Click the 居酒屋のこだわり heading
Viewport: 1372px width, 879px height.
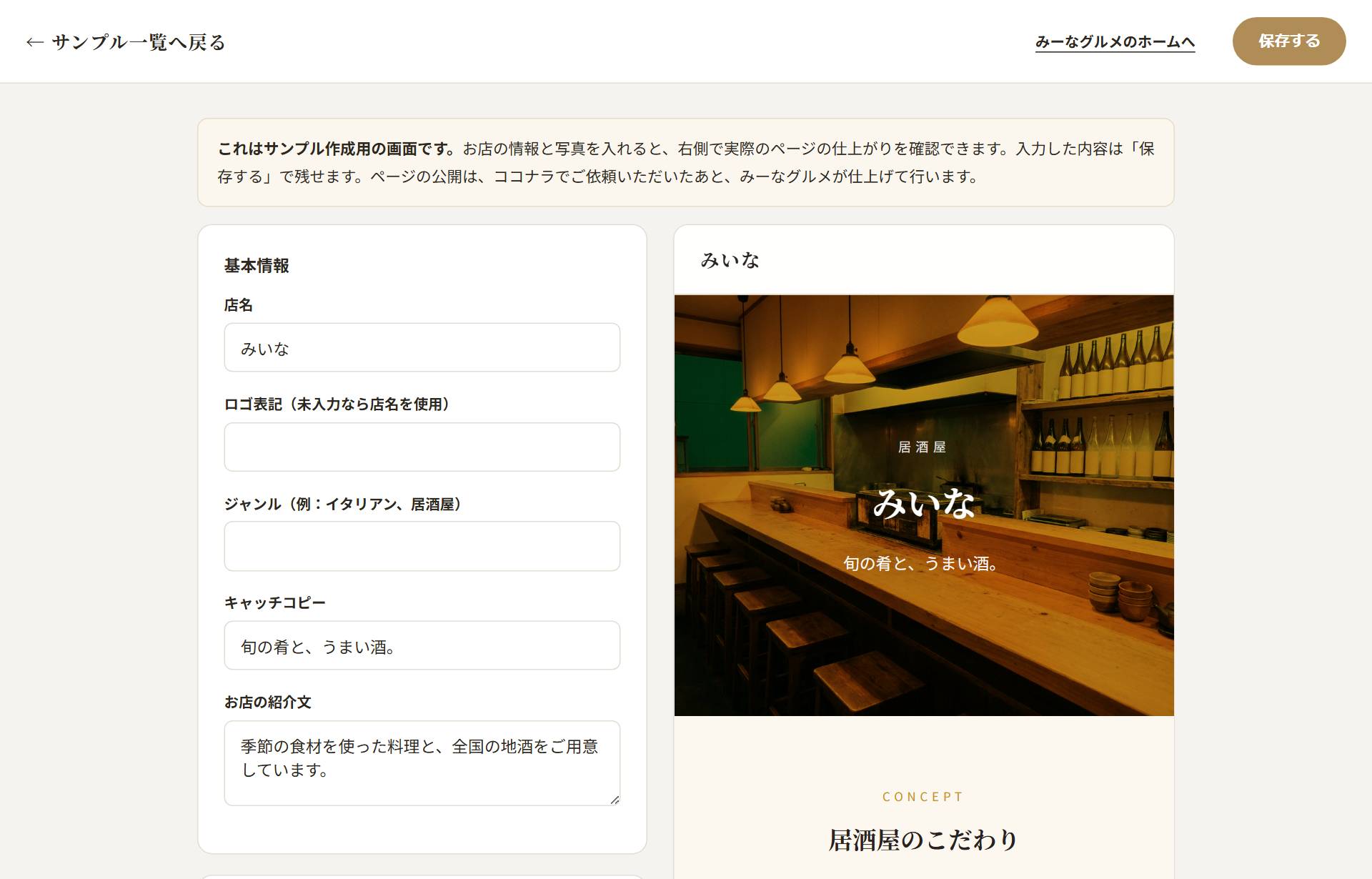pyautogui.click(x=923, y=840)
